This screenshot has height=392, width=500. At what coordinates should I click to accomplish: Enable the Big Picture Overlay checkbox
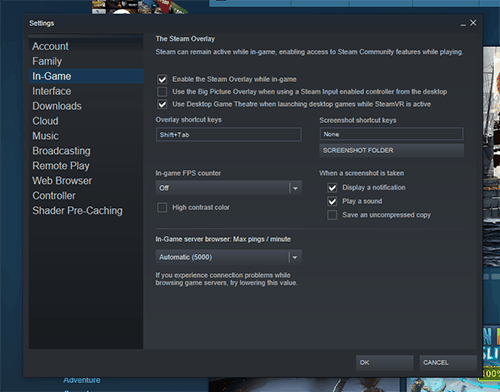point(162,92)
